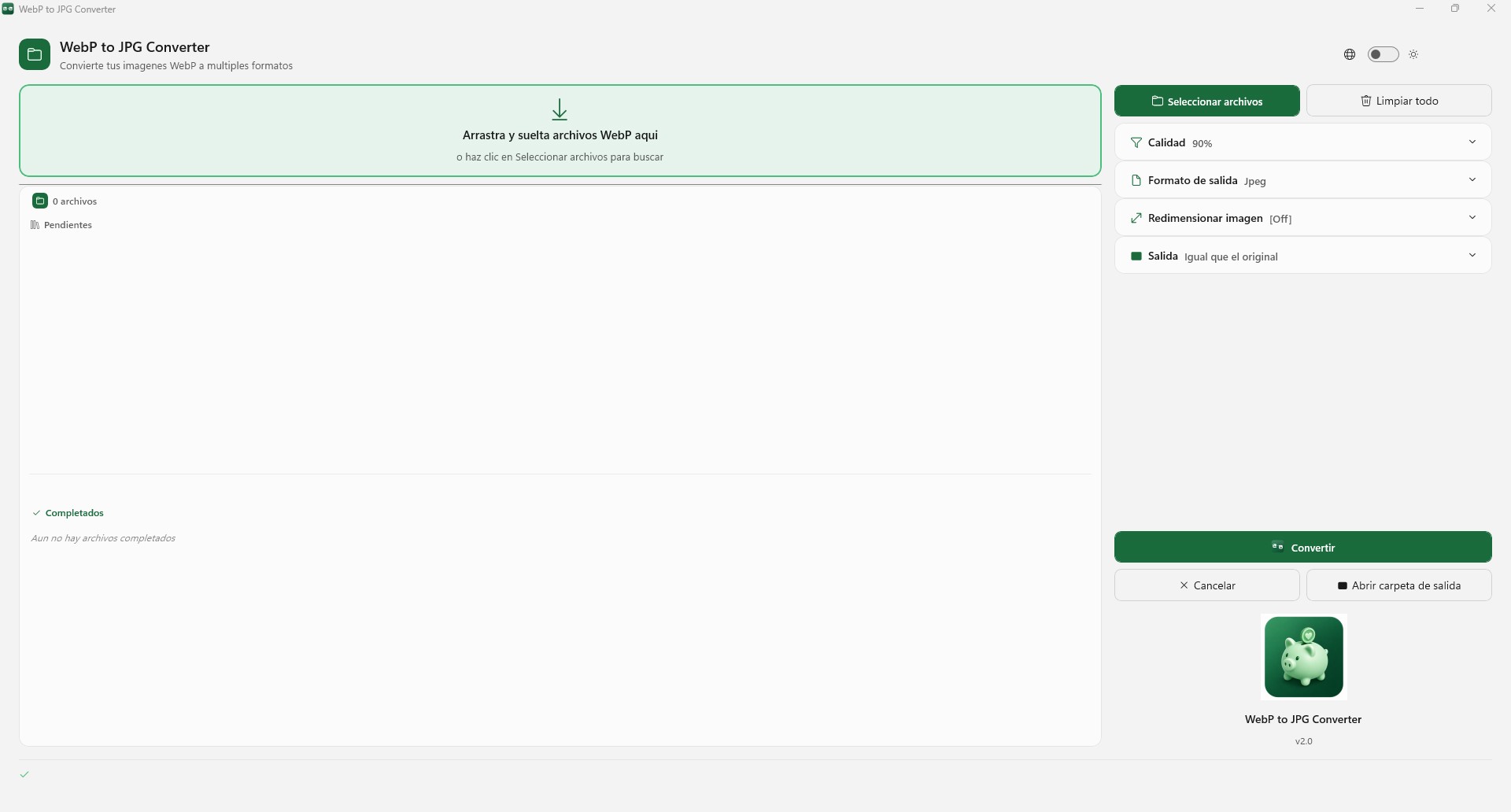
Task: Toggle the dark mode switch
Action: [1383, 54]
